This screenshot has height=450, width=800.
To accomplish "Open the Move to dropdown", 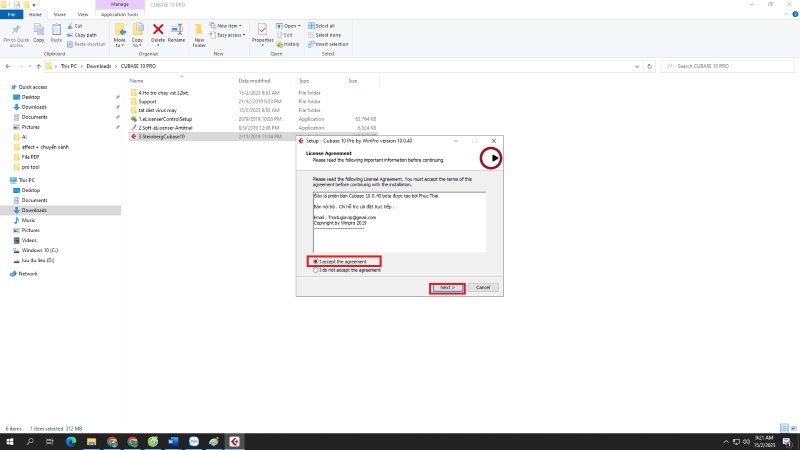I will coord(119,35).
